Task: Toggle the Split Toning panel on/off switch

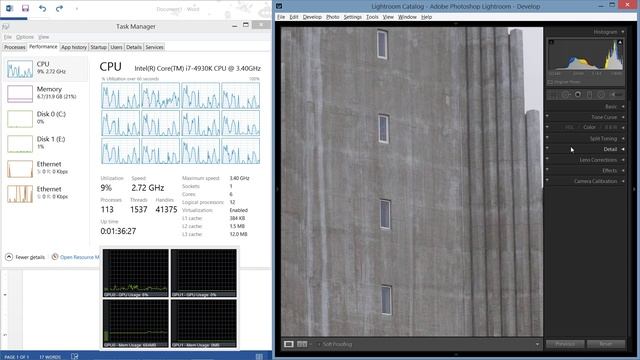Action: [x=547, y=138]
